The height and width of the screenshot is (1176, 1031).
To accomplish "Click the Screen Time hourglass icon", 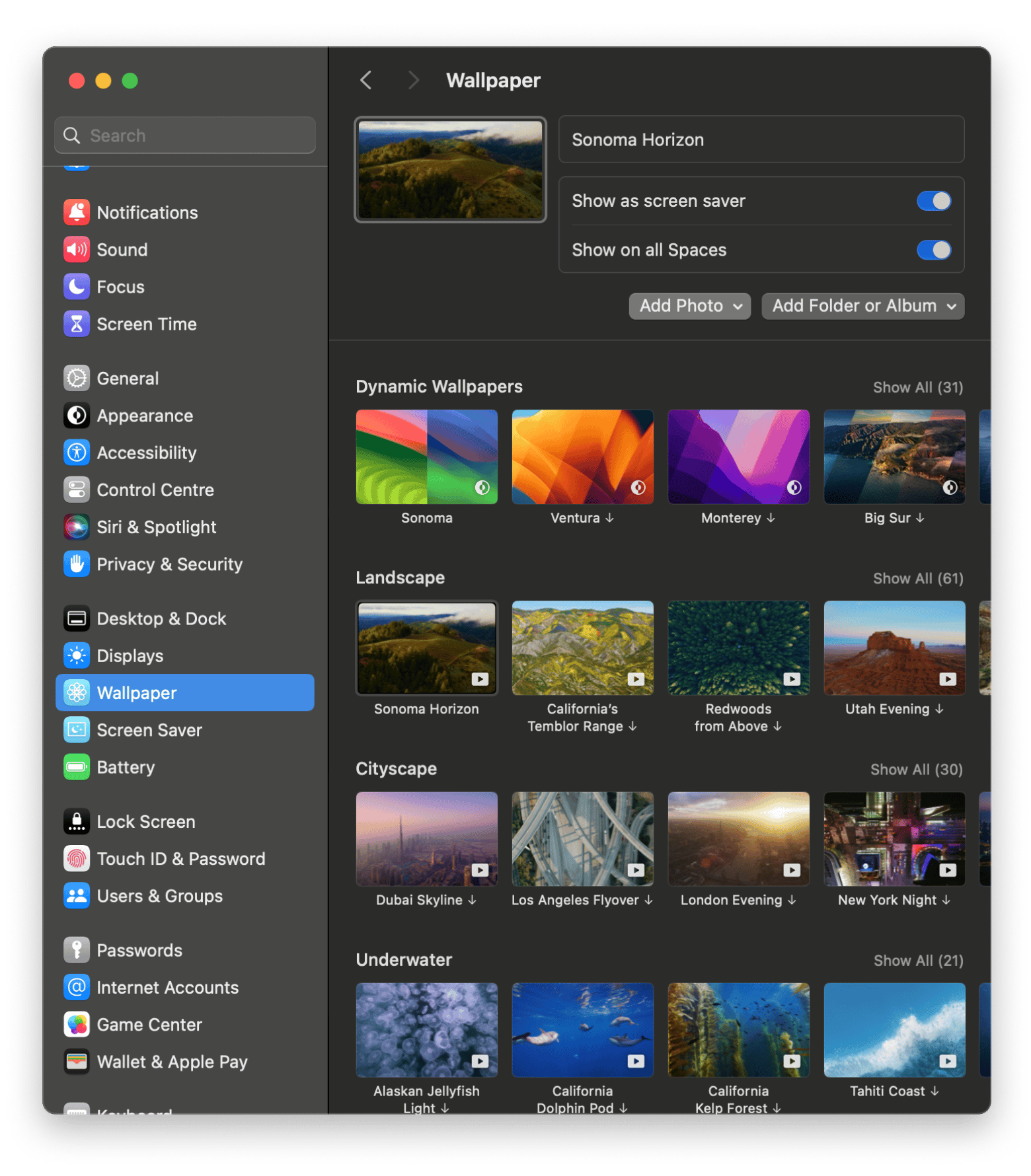I will (77, 324).
